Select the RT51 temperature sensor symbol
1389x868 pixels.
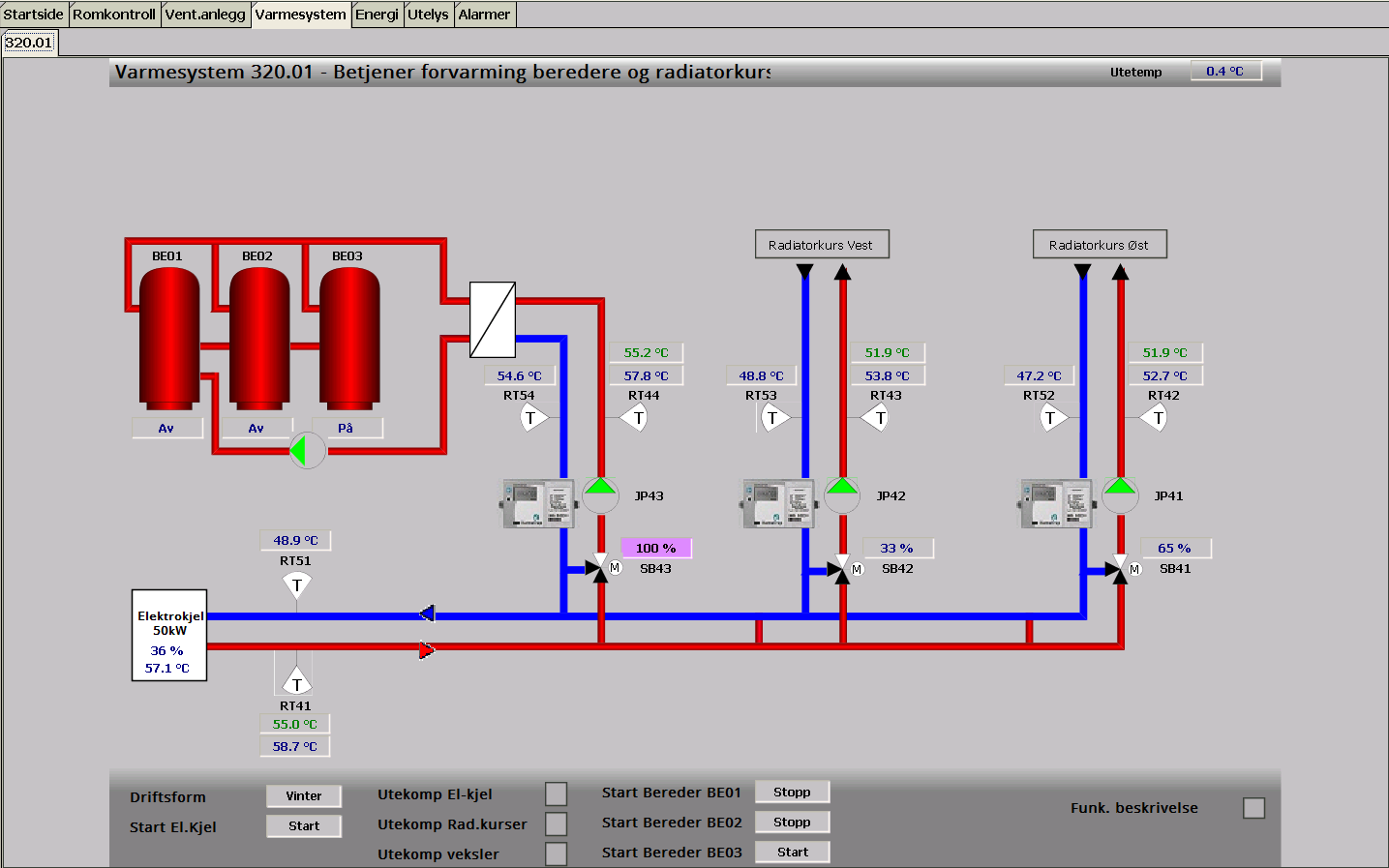(x=297, y=584)
